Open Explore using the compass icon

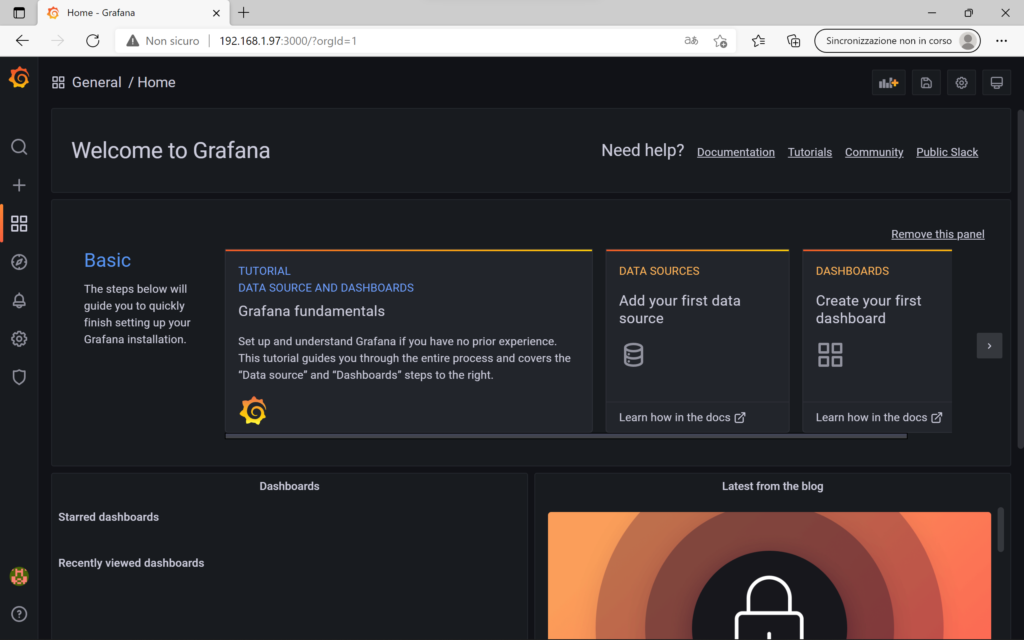pos(19,261)
